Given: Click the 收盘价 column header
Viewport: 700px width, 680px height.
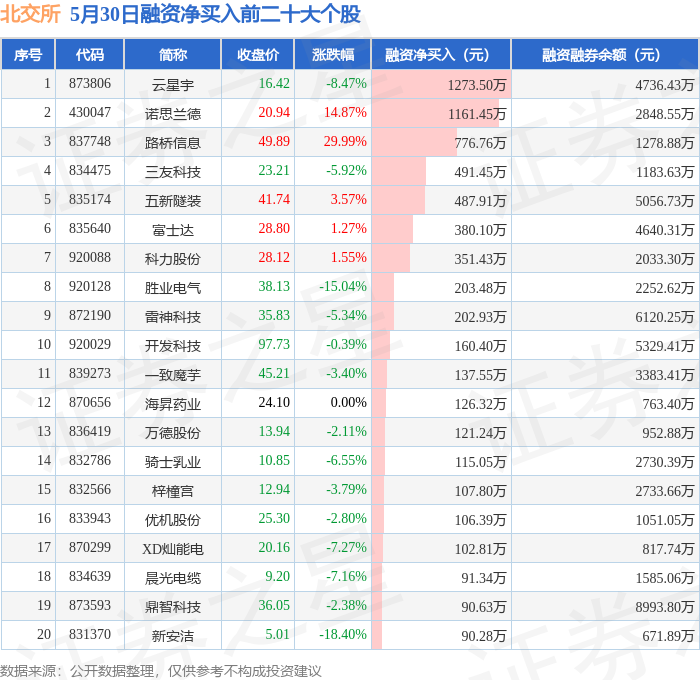Looking at the screenshot, I should click(x=258, y=54).
